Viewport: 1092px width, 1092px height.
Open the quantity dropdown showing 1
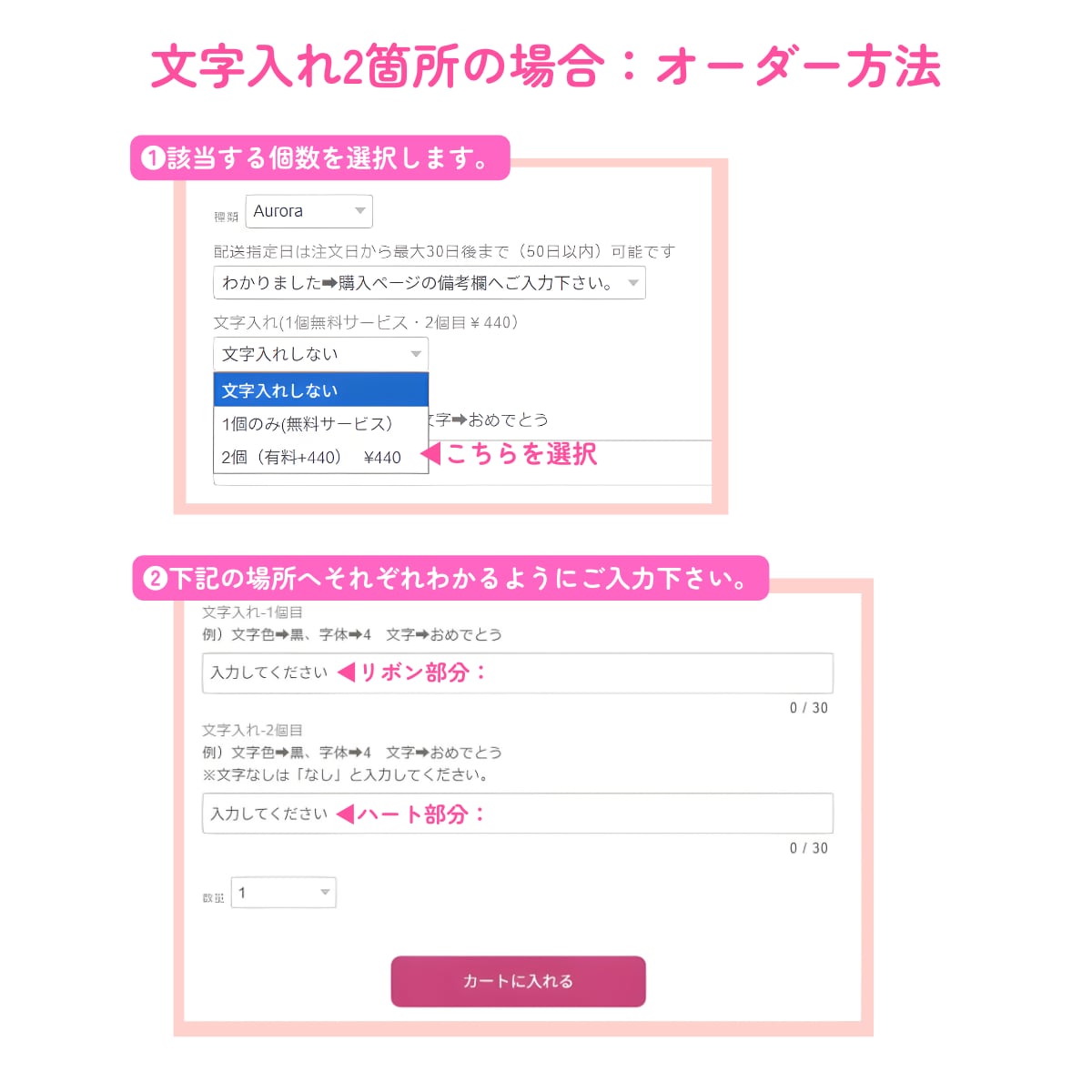tap(283, 893)
